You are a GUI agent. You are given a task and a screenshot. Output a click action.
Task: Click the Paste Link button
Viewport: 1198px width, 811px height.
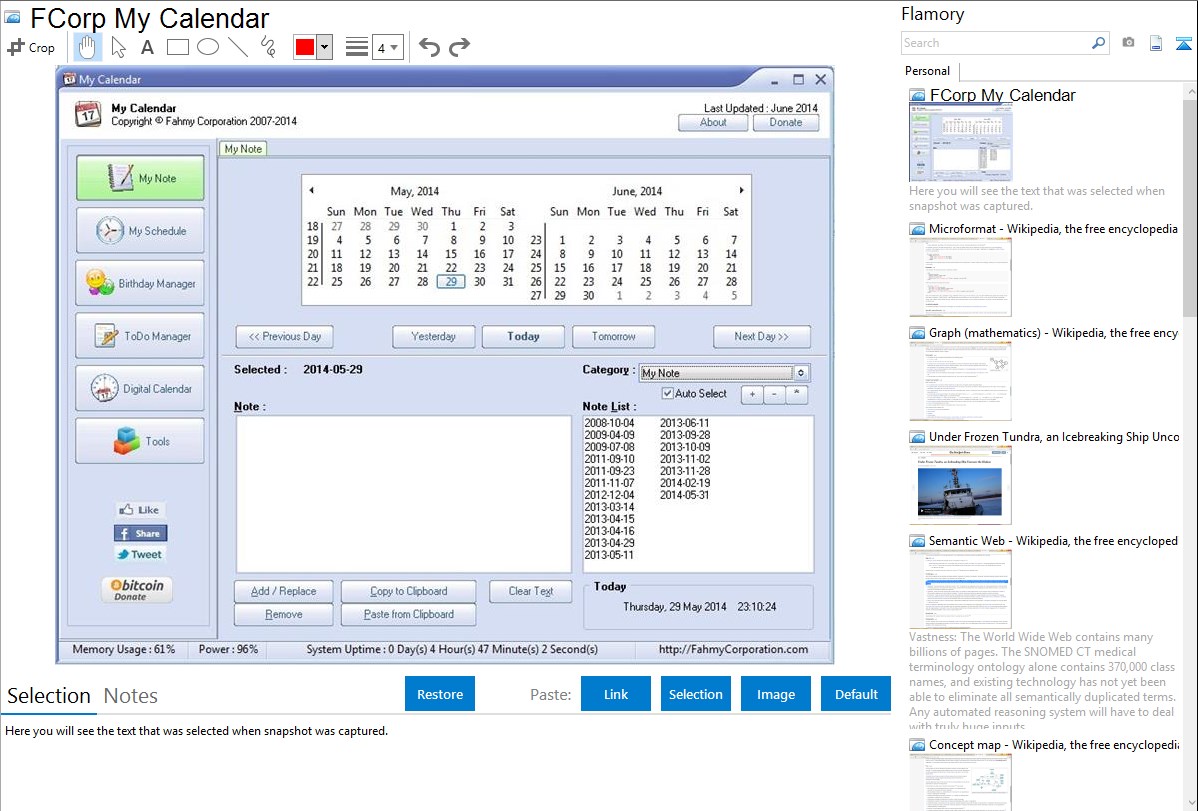616,694
